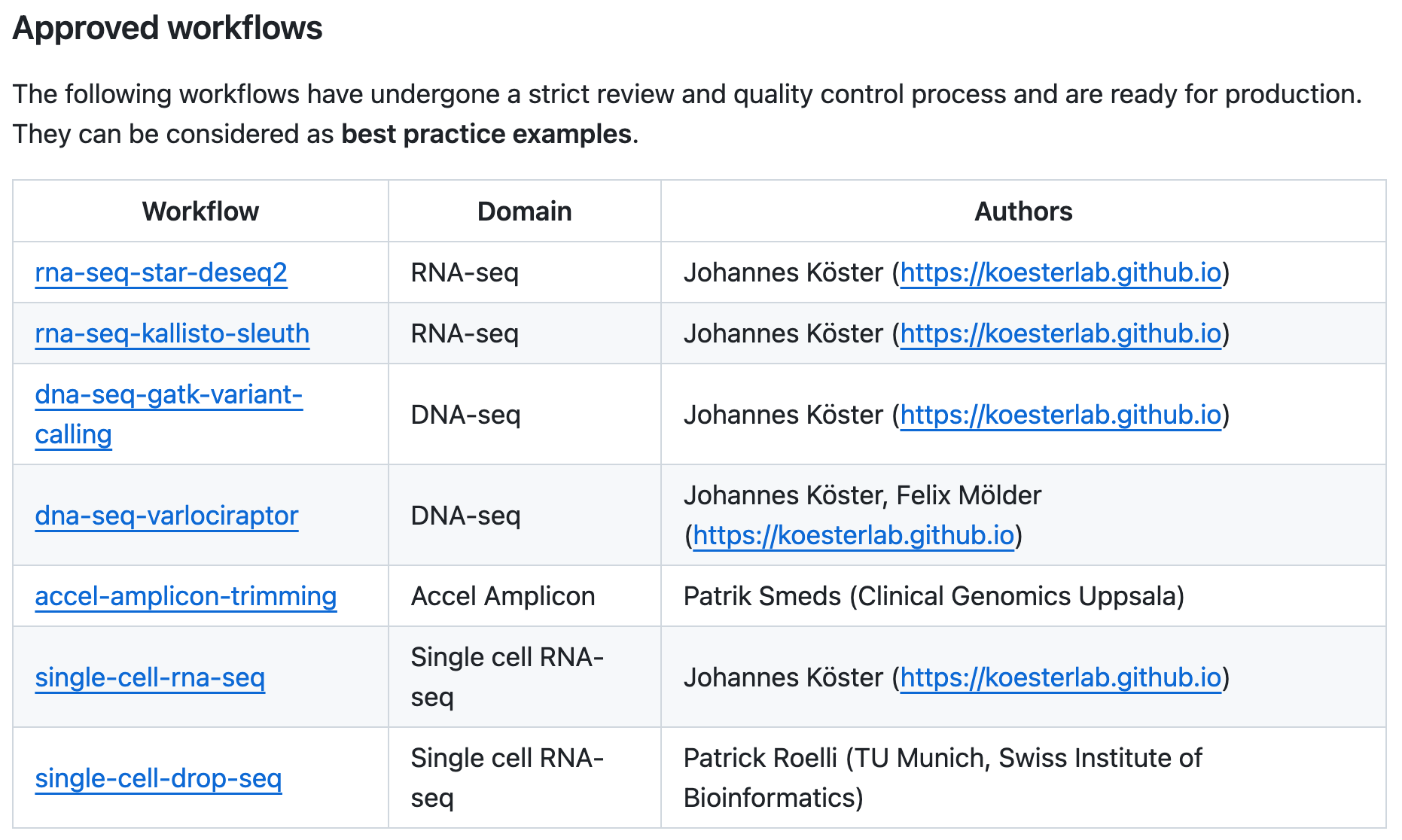Click the Domain column header
Screen dimensions: 1402x840
[524, 212]
